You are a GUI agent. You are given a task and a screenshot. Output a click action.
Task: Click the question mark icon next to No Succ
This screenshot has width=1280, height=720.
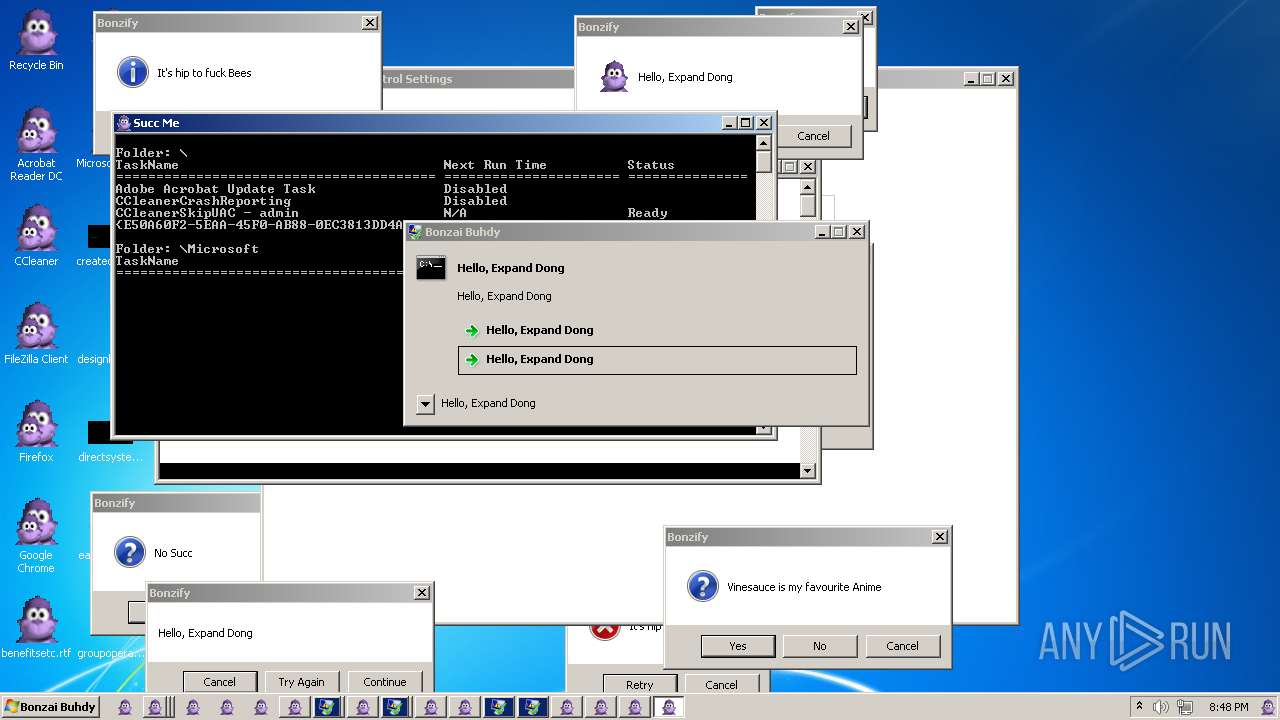(x=130, y=552)
